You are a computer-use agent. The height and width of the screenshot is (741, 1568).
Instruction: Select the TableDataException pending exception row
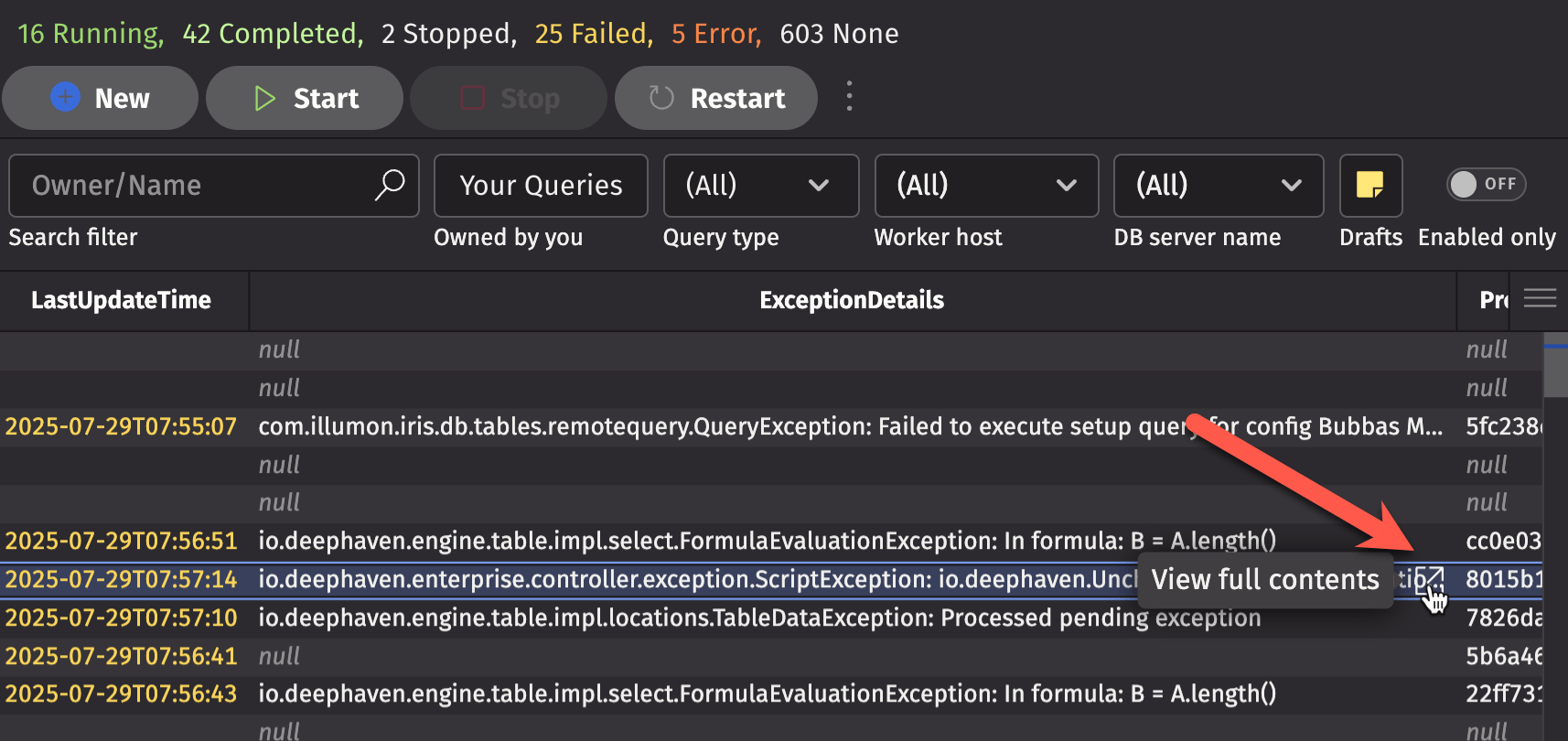click(x=732, y=618)
